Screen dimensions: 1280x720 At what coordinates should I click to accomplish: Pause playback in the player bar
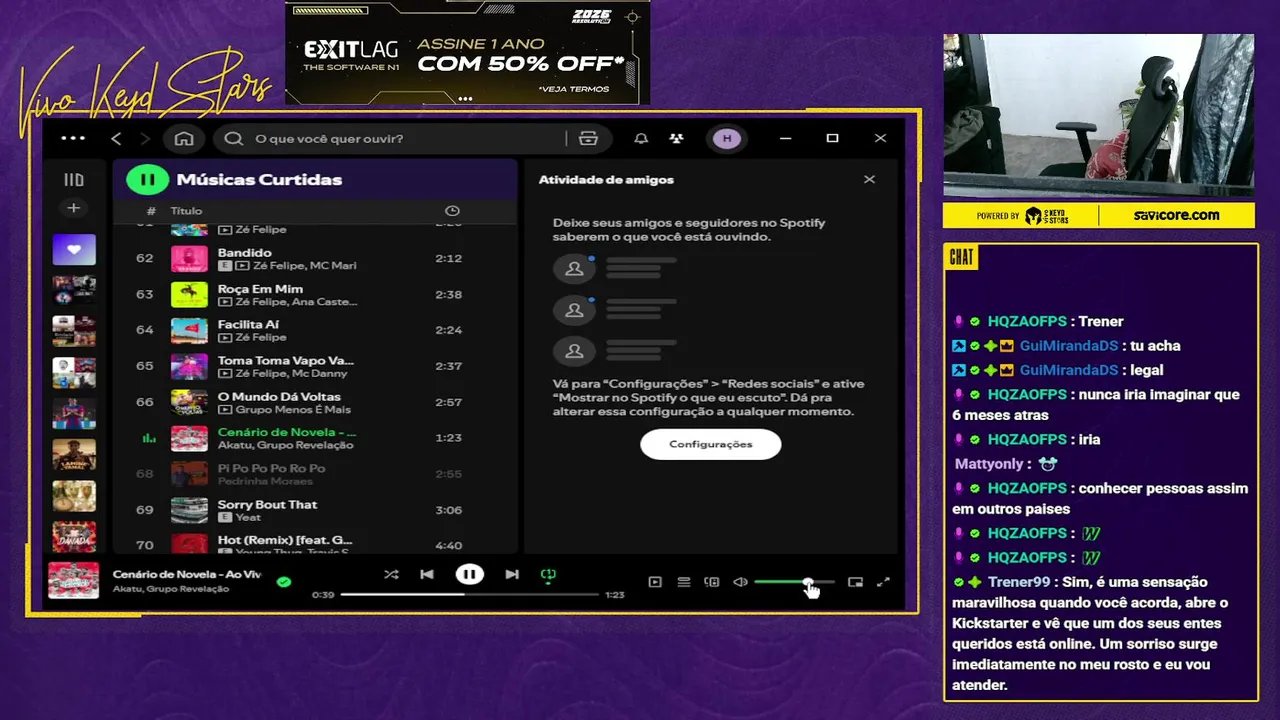pyautogui.click(x=469, y=574)
